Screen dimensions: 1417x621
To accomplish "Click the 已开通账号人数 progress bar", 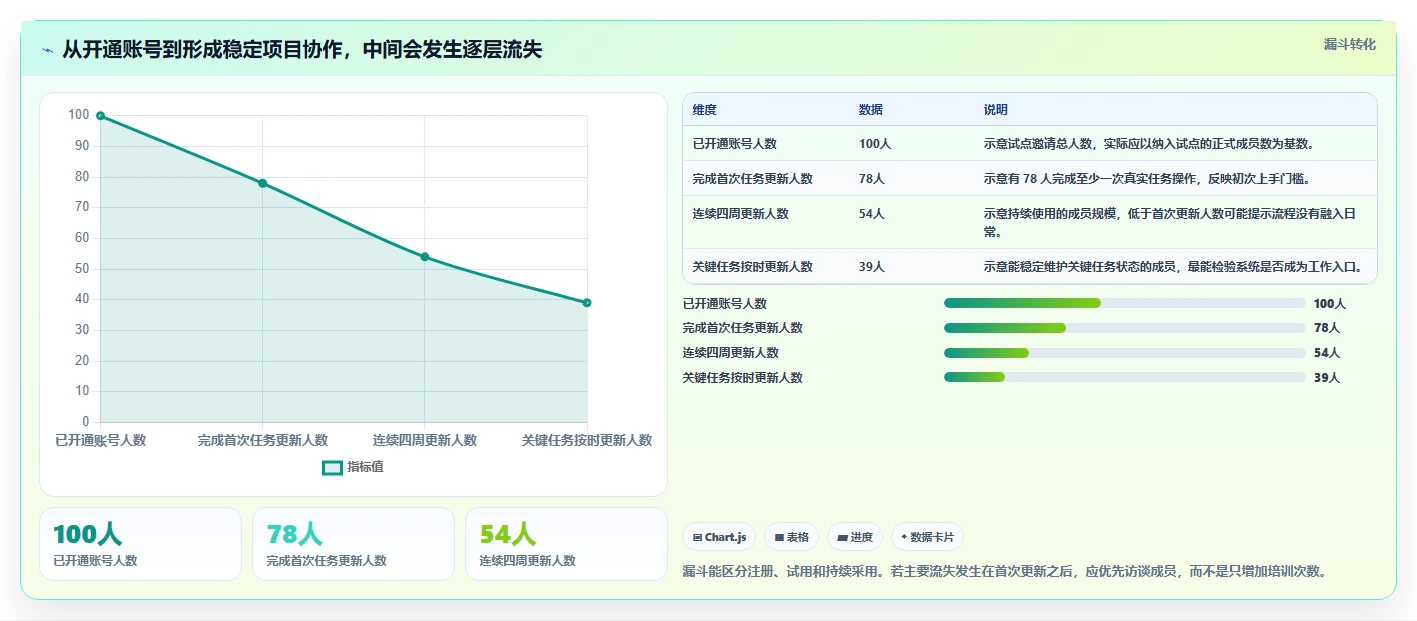I will click(x=1125, y=303).
